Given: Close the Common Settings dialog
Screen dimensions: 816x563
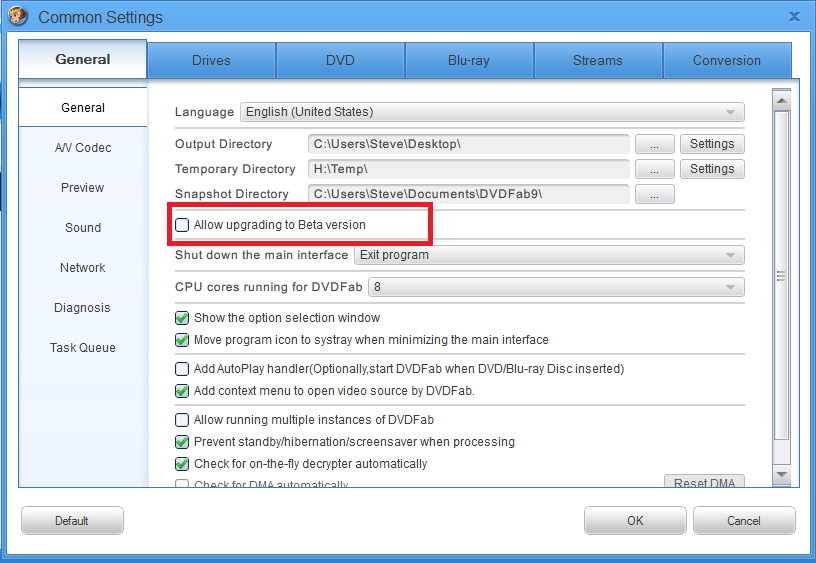Looking at the screenshot, I should click(794, 16).
